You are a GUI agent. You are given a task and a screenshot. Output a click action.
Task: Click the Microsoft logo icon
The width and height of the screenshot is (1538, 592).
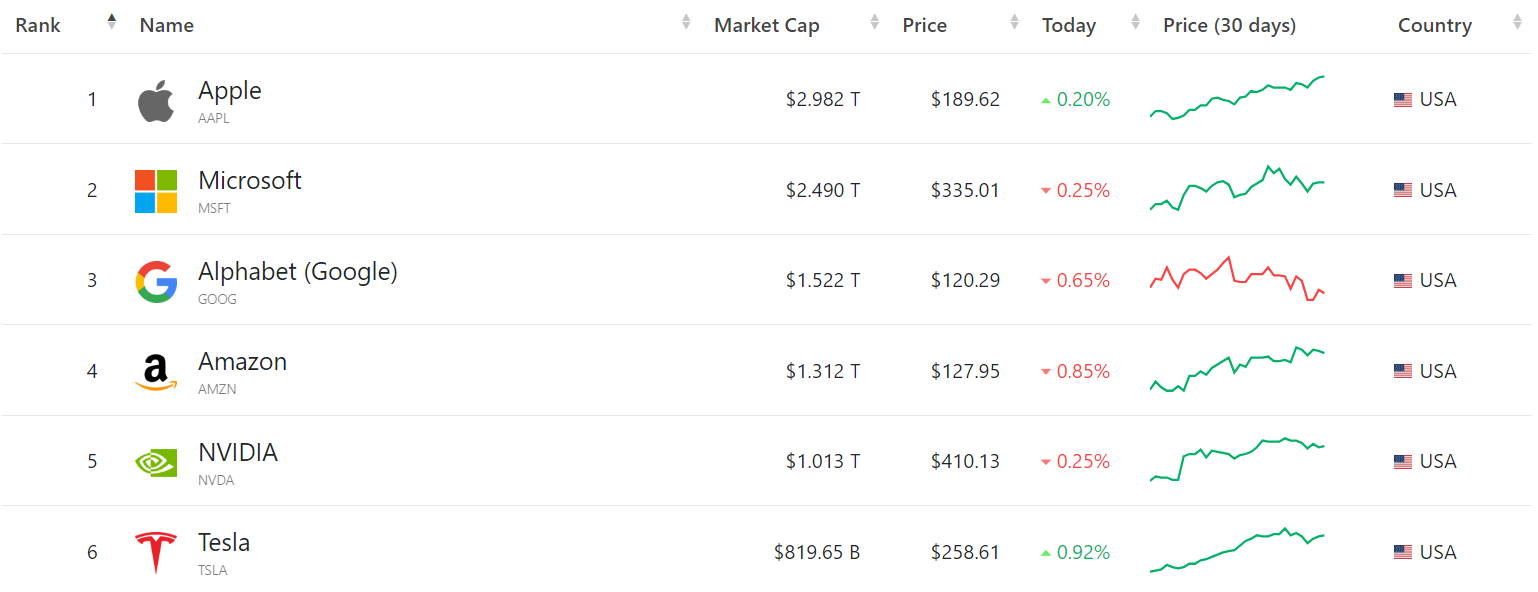coord(156,191)
